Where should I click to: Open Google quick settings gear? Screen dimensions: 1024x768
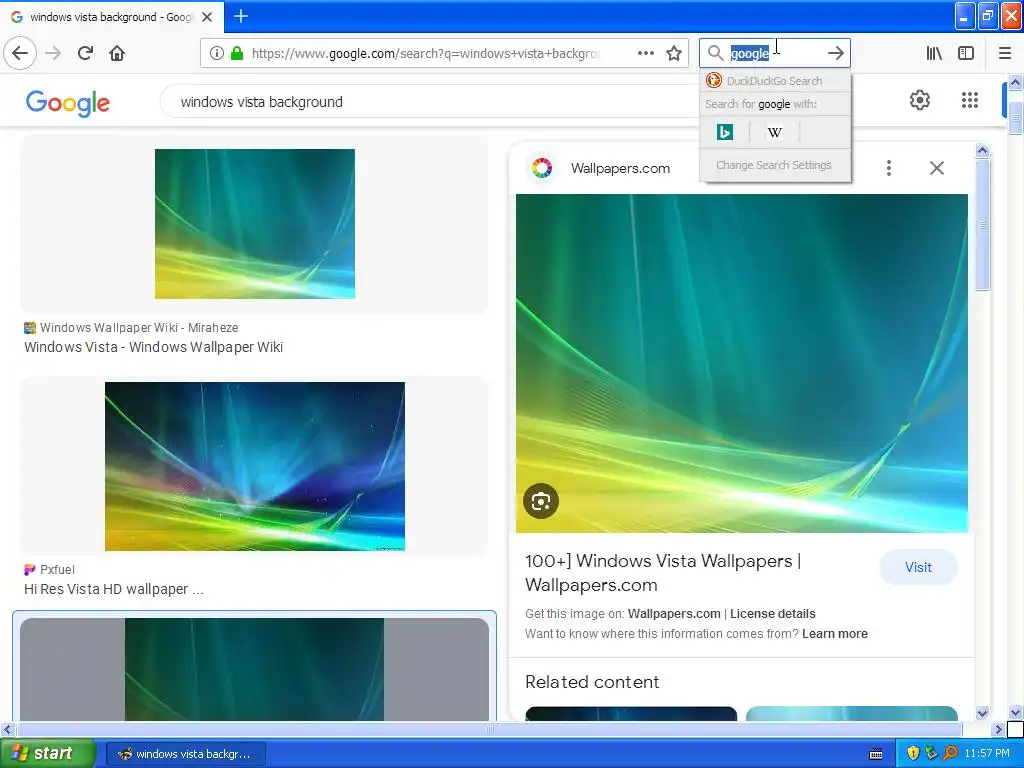click(920, 100)
